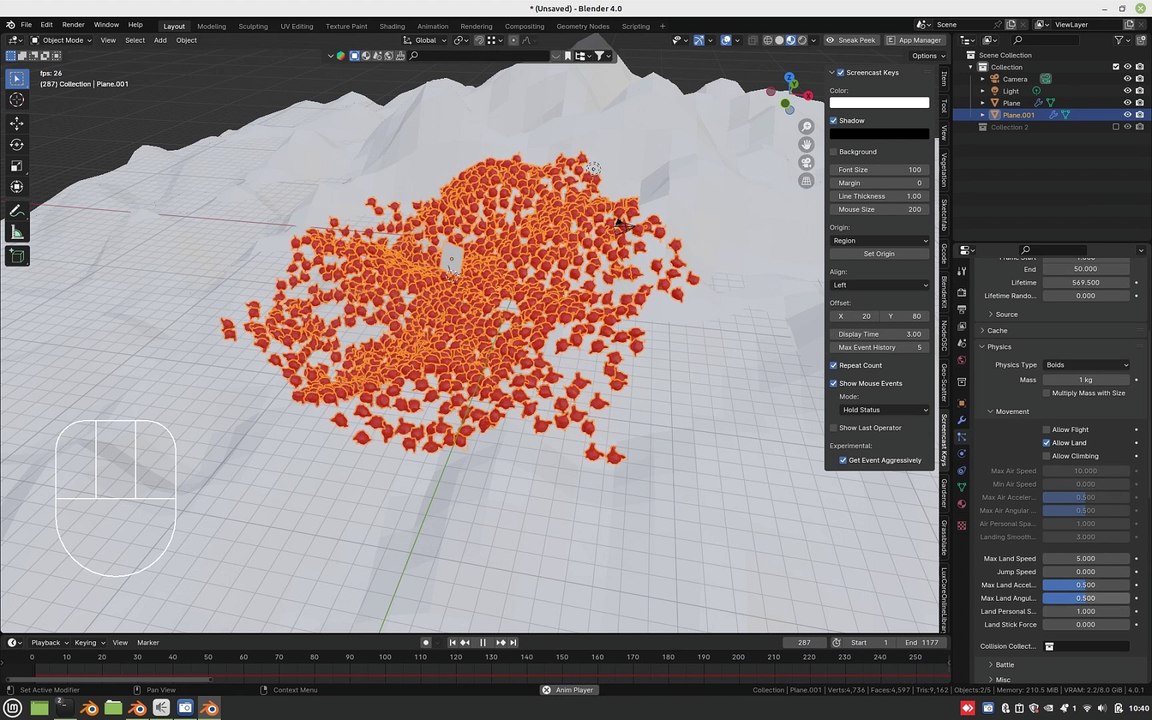Viewport: 1152px width, 720px height.
Task: Click the App Manager button
Action: (x=914, y=40)
